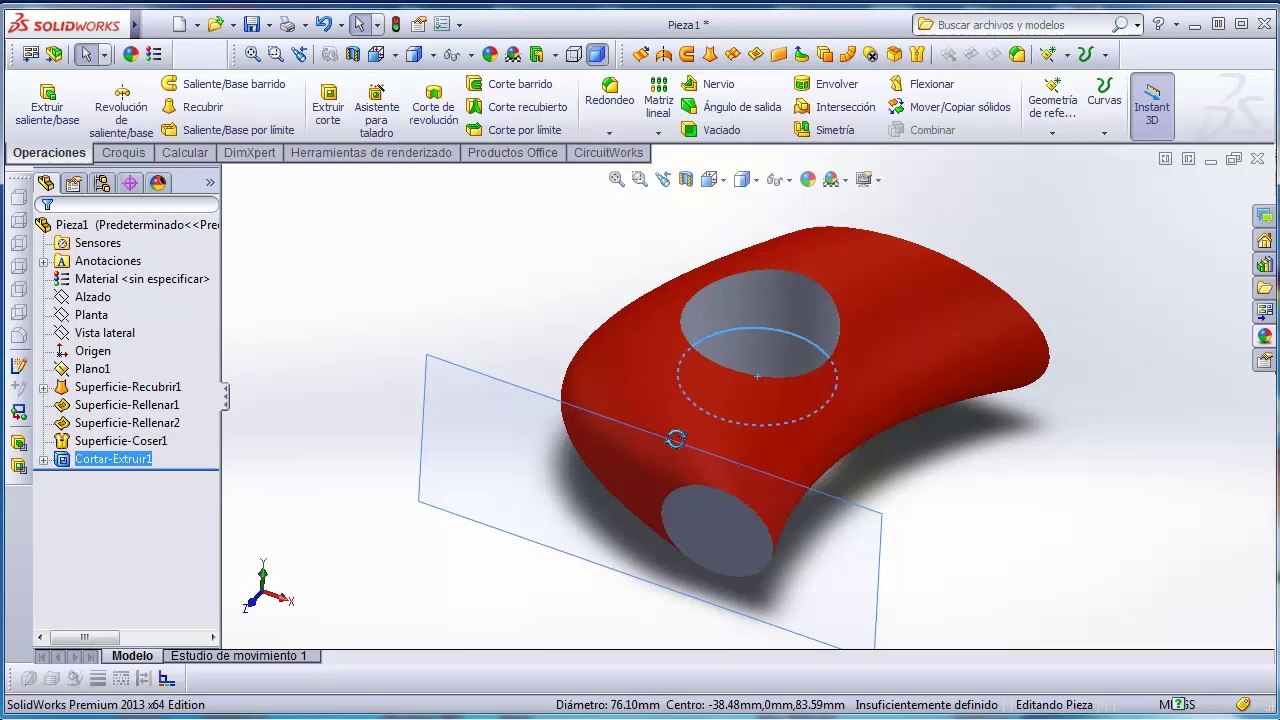Select the Ángulo de salida tool
1280x720 pixels.
pos(731,107)
